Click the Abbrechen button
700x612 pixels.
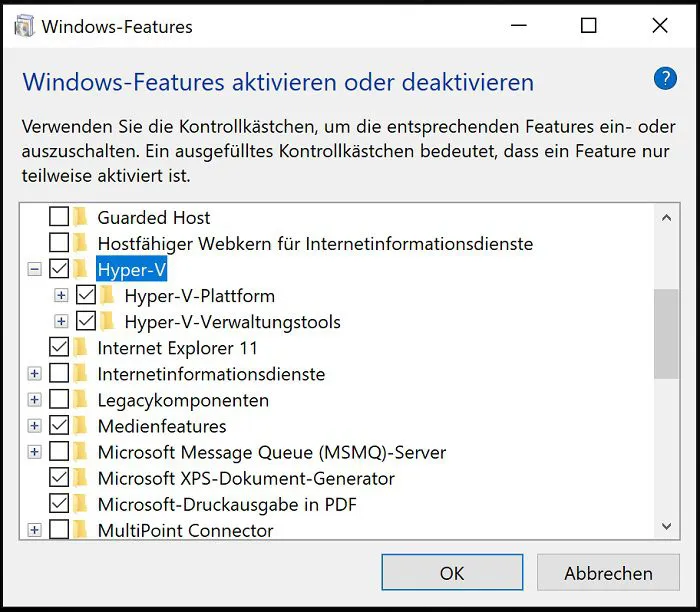[608, 572]
